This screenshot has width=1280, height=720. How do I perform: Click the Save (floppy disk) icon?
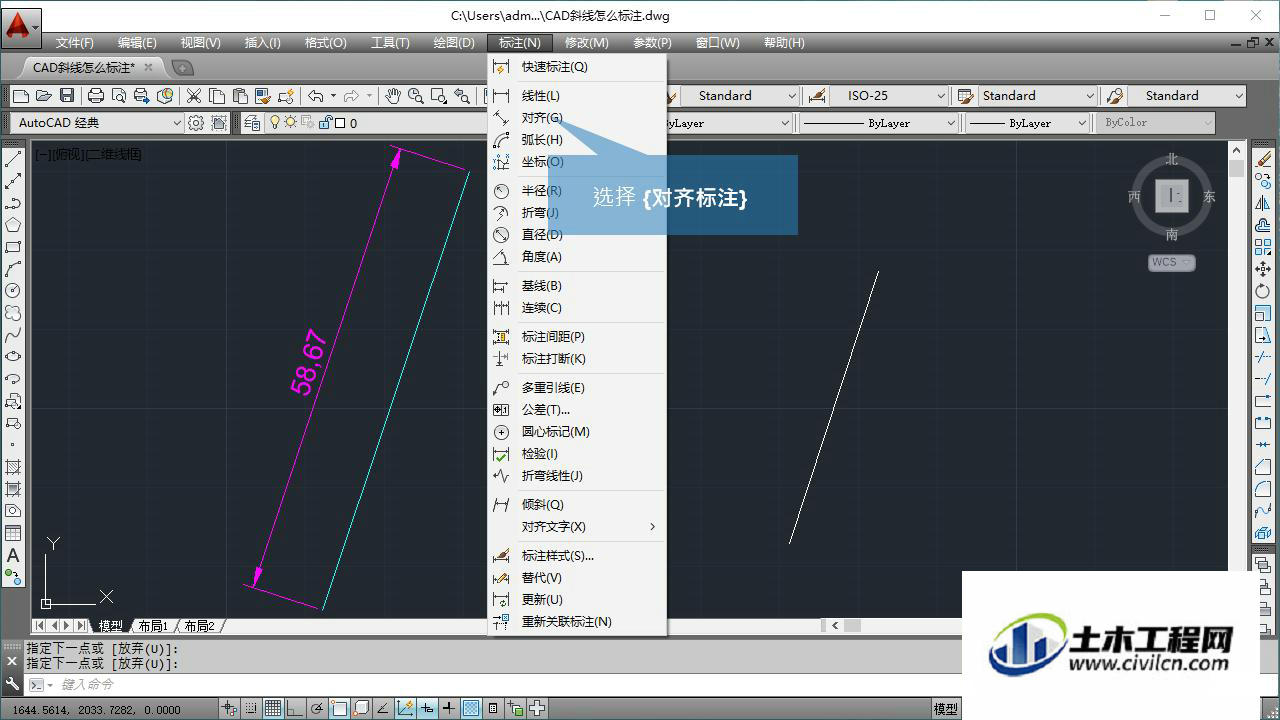67,96
